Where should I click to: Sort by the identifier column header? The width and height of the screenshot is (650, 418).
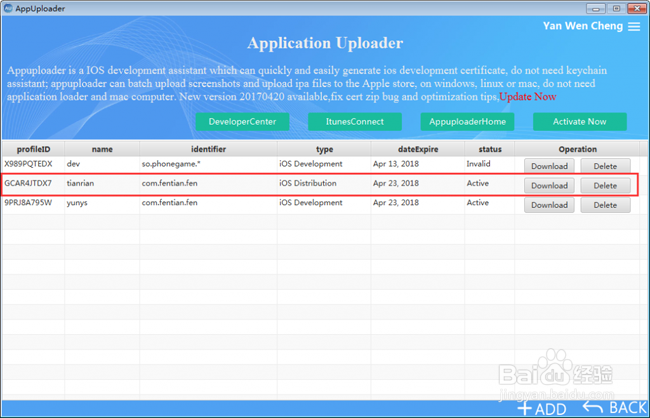pos(208,149)
